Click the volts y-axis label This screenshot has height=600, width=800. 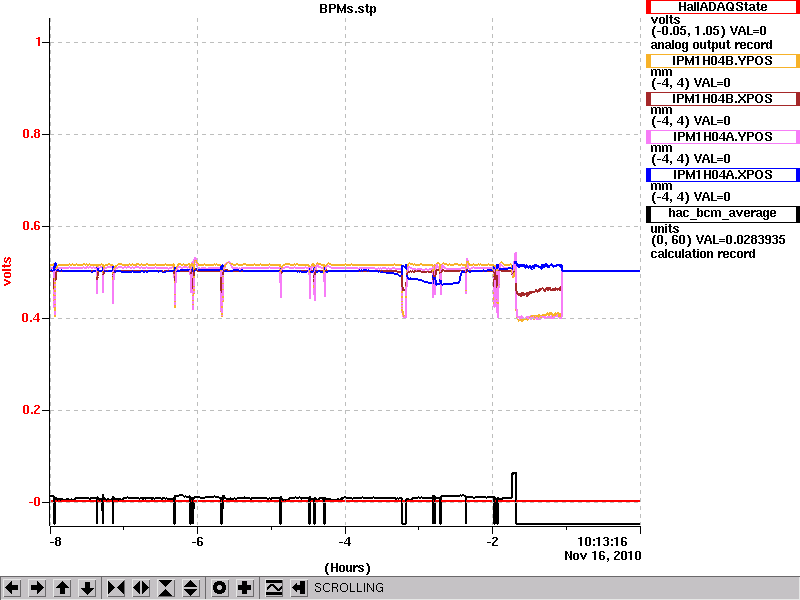pyautogui.click(x=7, y=271)
